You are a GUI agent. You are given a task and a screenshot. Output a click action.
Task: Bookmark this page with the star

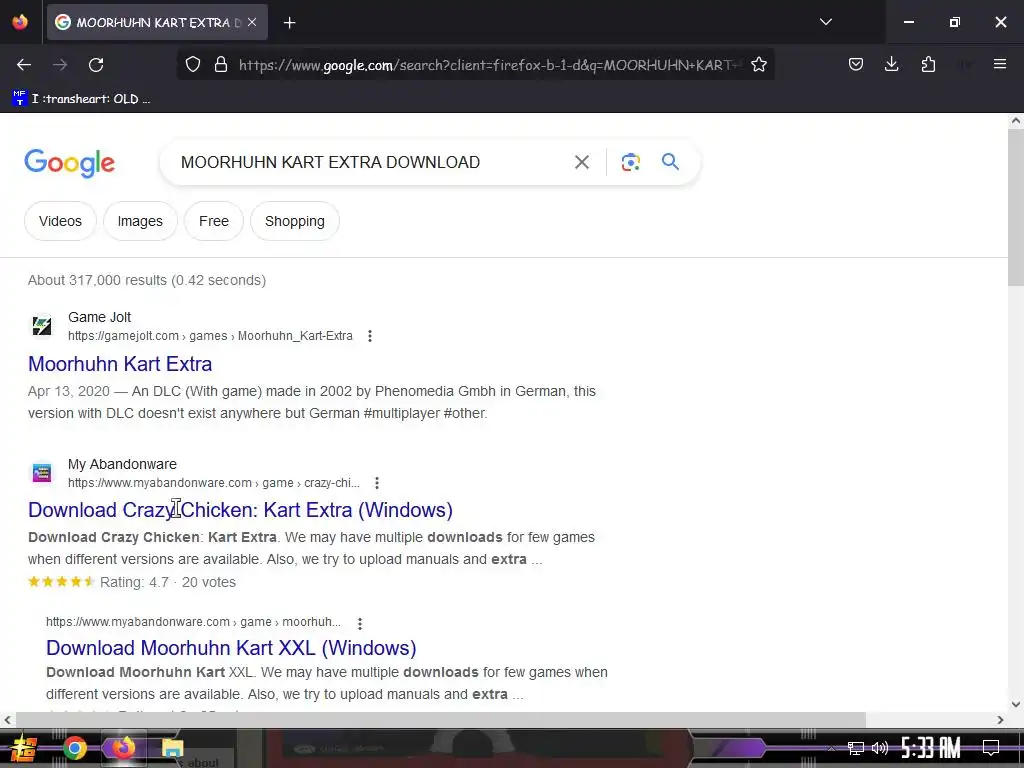pyautogui.click(x=758, y=64)
